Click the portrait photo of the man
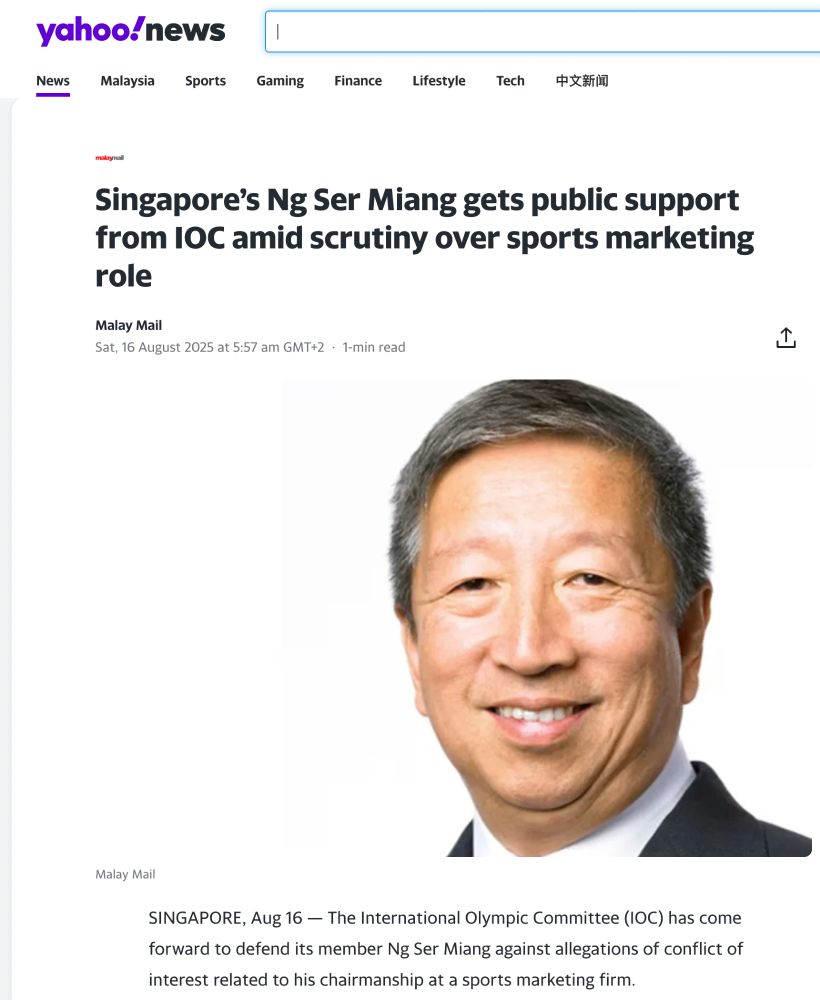Screen dimensions: 820x1000 click(547, 618)
